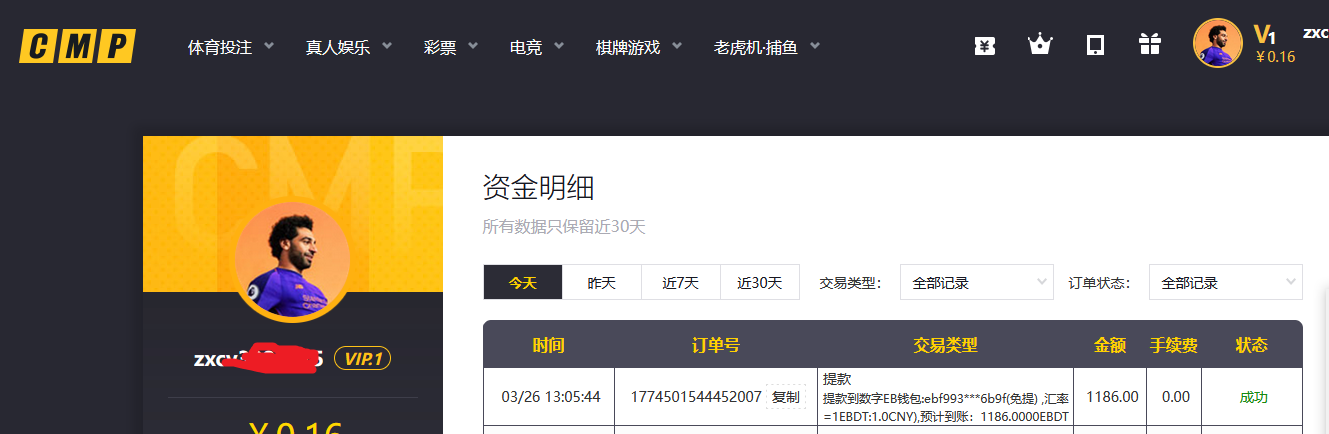
Task: Click the gift box promotions icon
Action: coord(1150,45)
